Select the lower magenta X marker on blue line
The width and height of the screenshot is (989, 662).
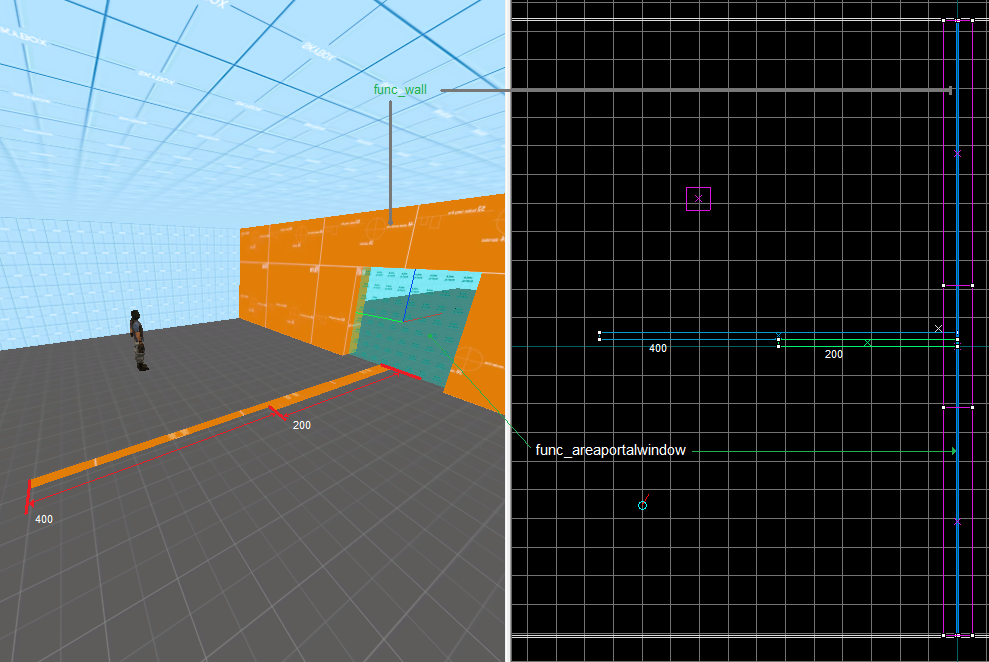[957, 521]
